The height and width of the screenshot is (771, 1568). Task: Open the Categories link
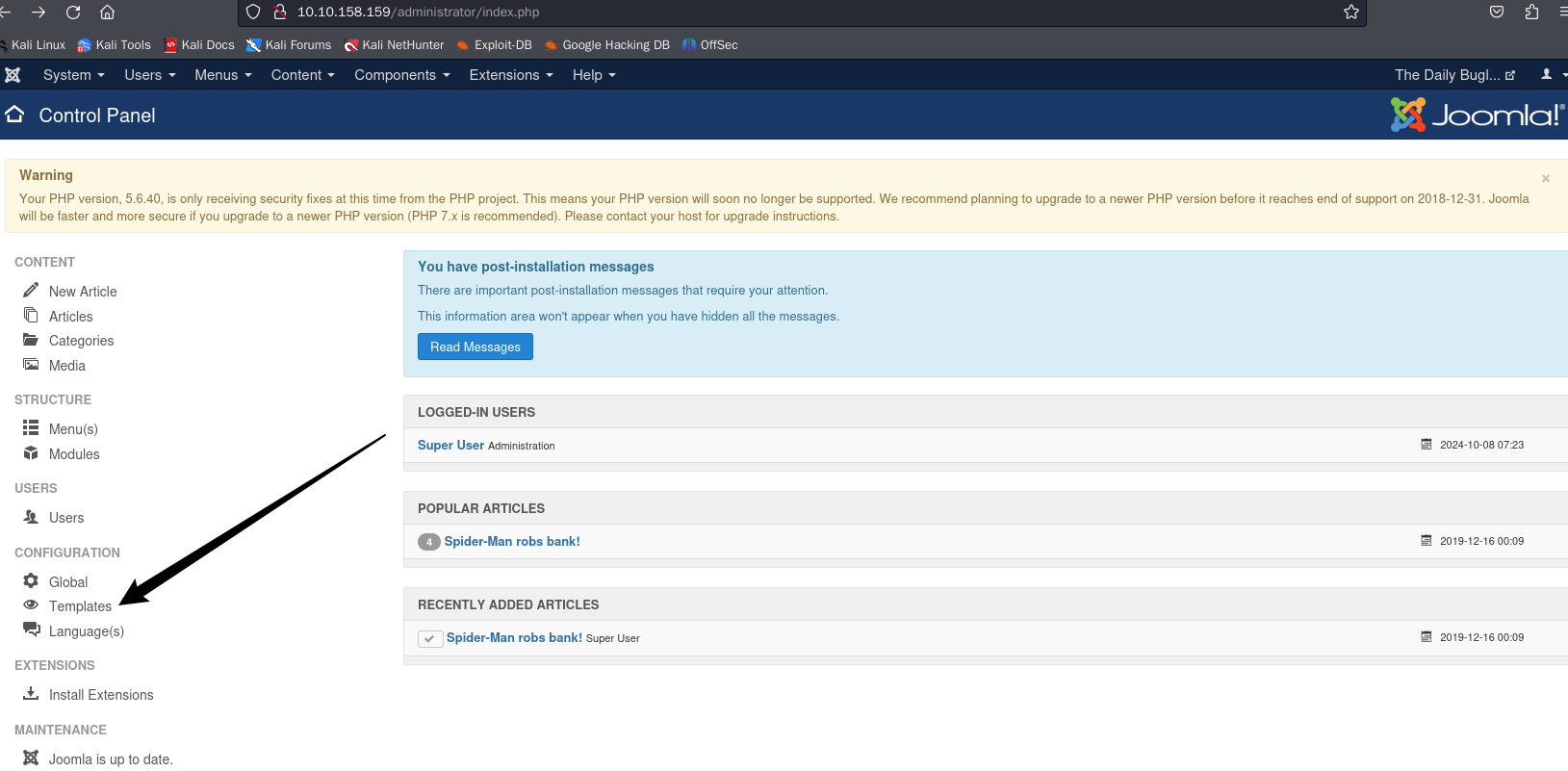click(81, 341)
